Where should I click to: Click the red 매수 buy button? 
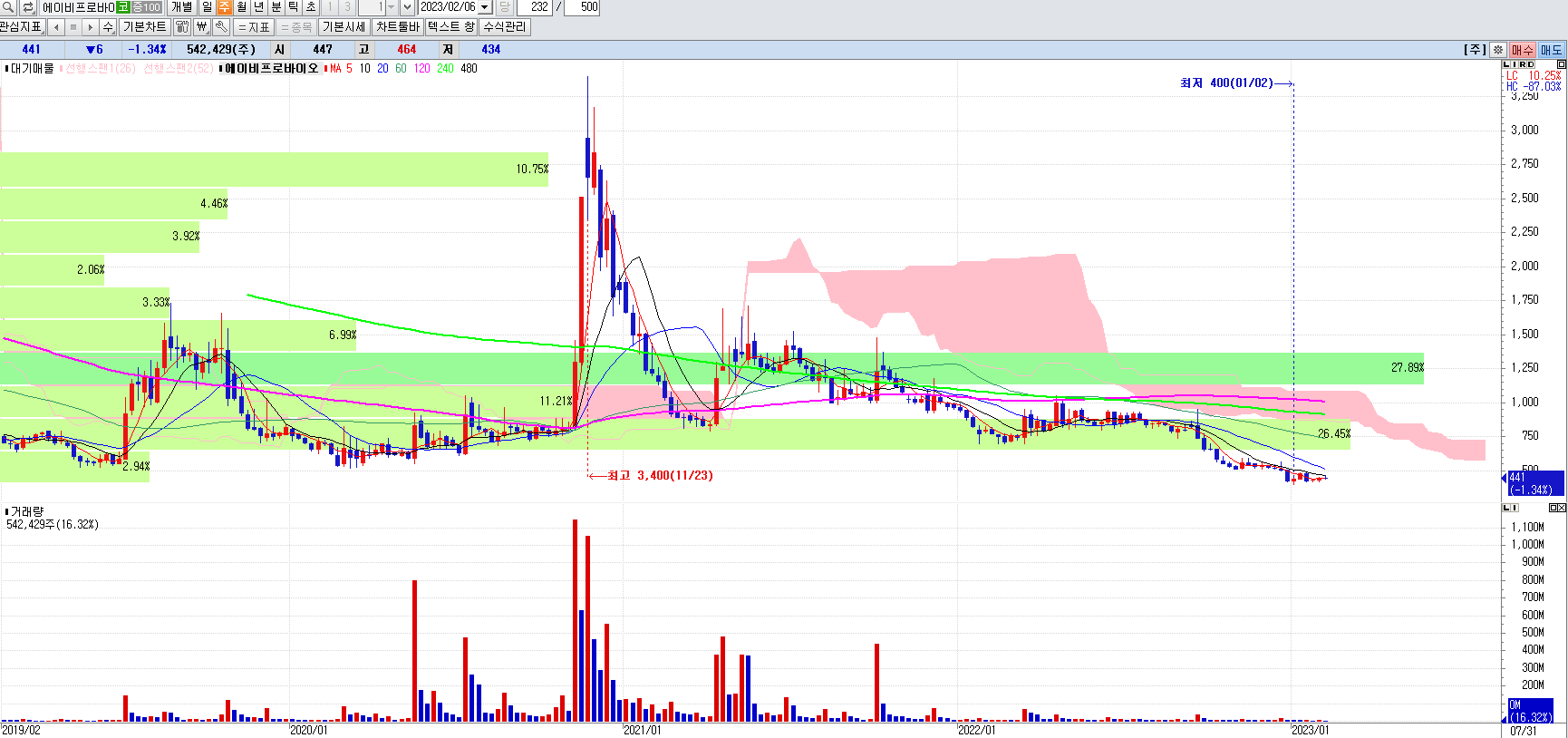pos(1523,50)
